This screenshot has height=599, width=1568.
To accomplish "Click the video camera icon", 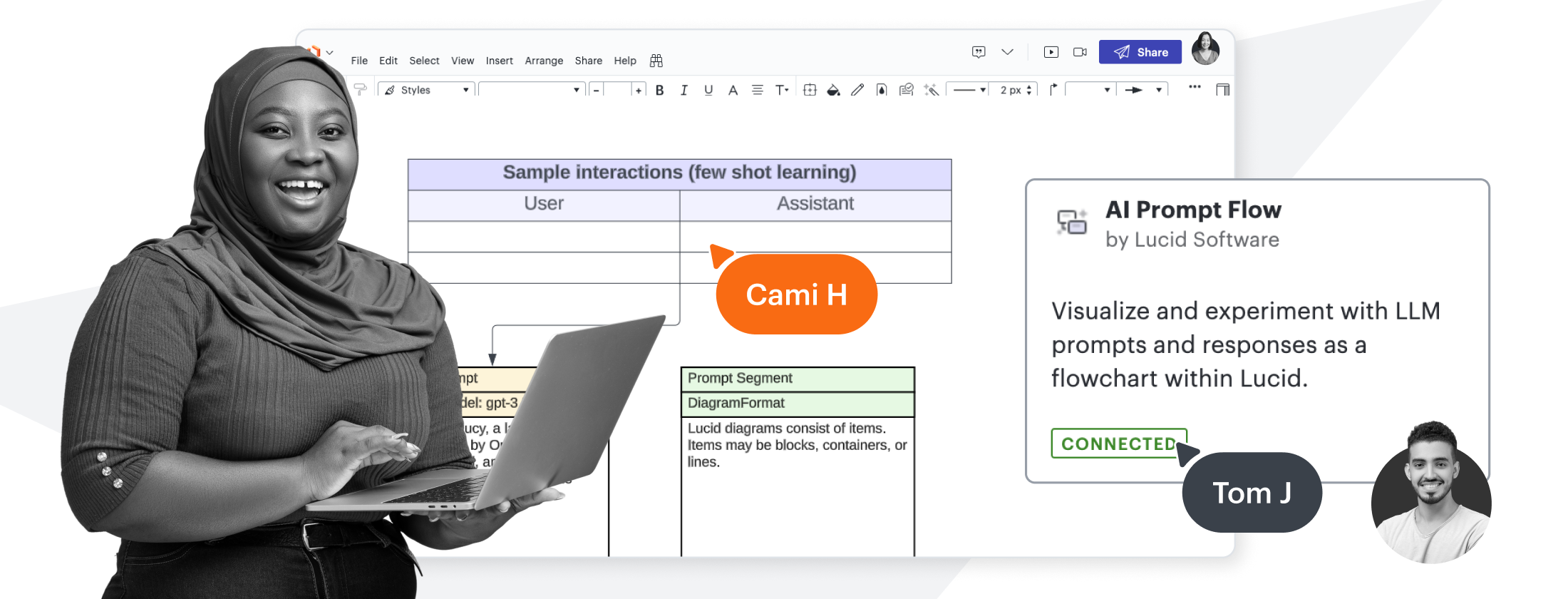I will click(x=1080, y=52).
